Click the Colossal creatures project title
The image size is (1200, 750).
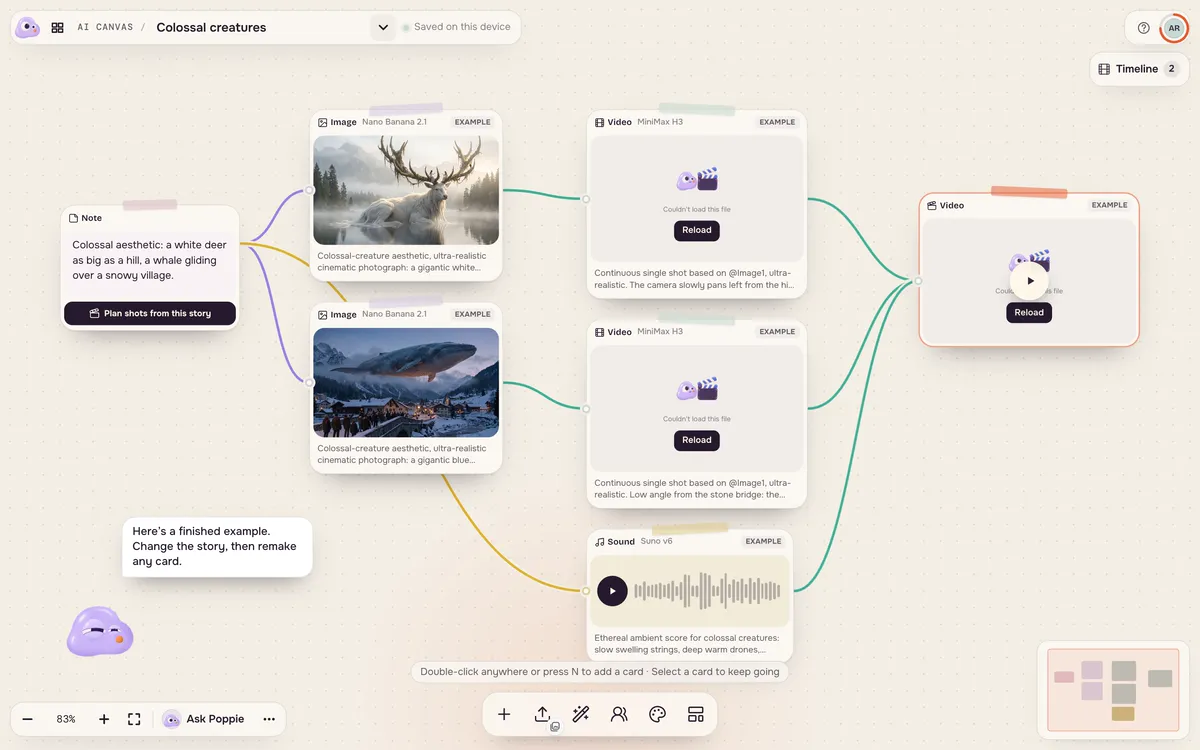211,28
